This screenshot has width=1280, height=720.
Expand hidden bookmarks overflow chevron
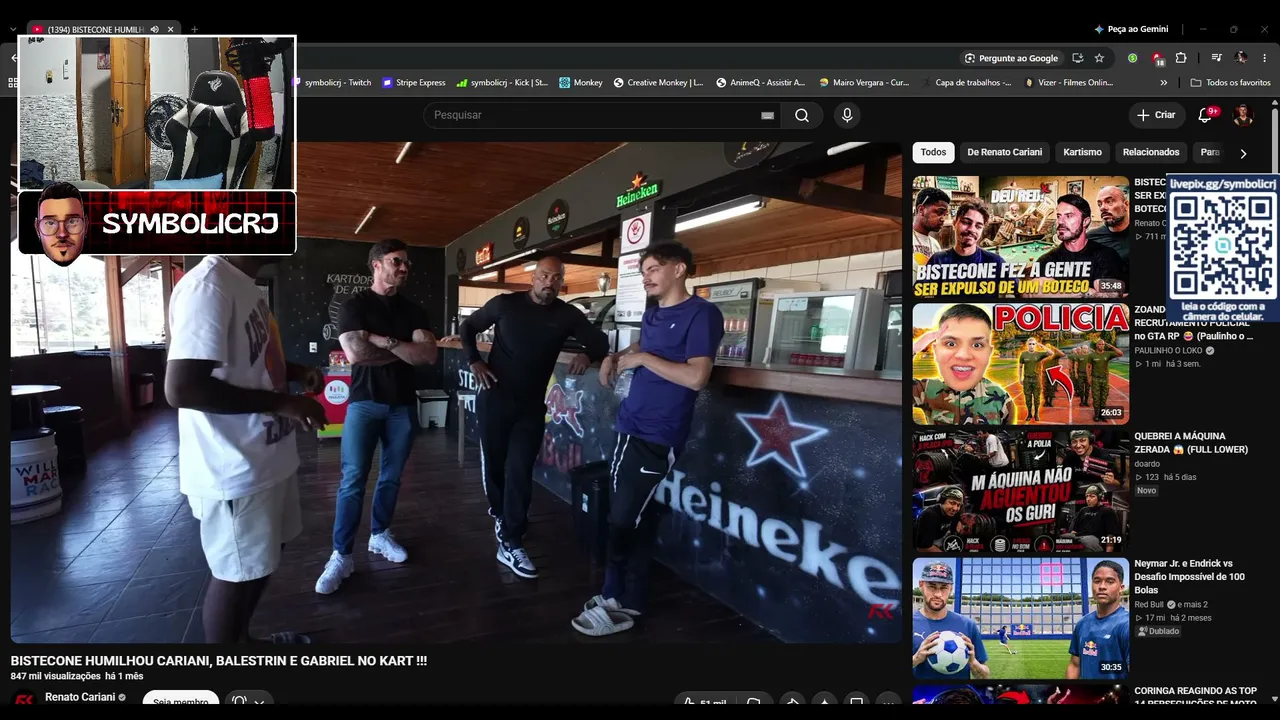tap(1163, 83)
